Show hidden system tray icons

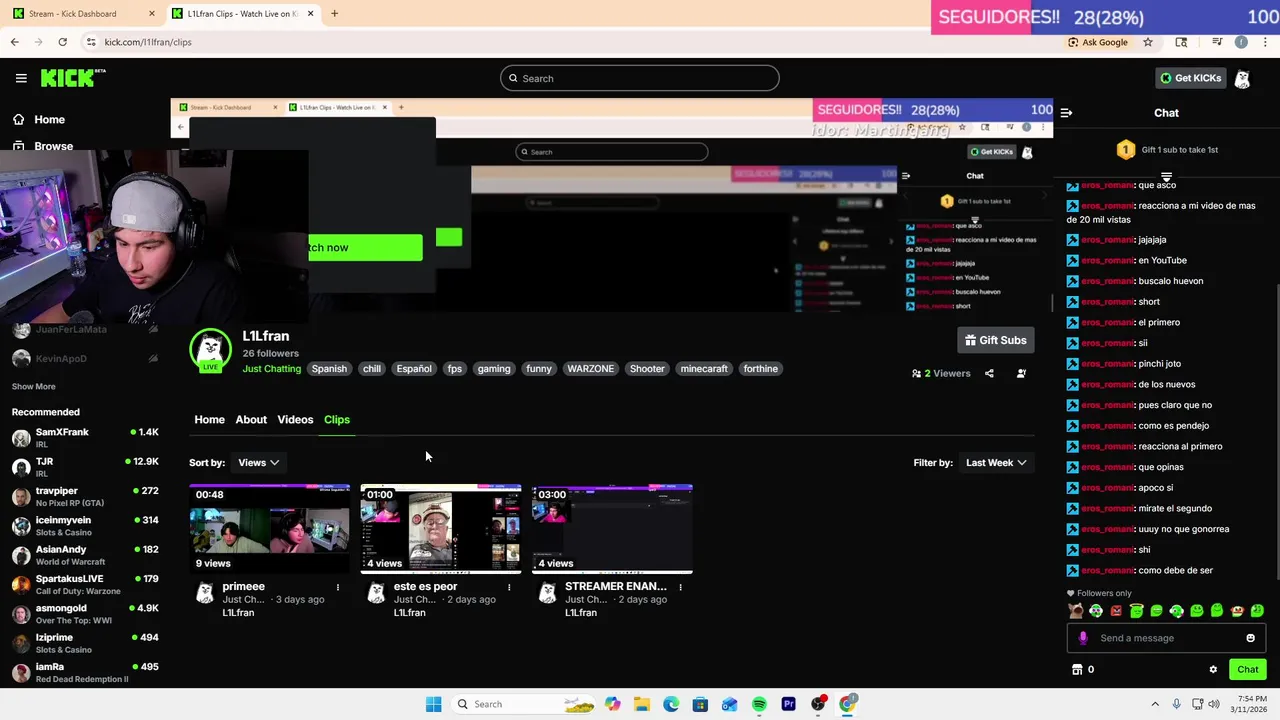click(x=1155, y=704)
